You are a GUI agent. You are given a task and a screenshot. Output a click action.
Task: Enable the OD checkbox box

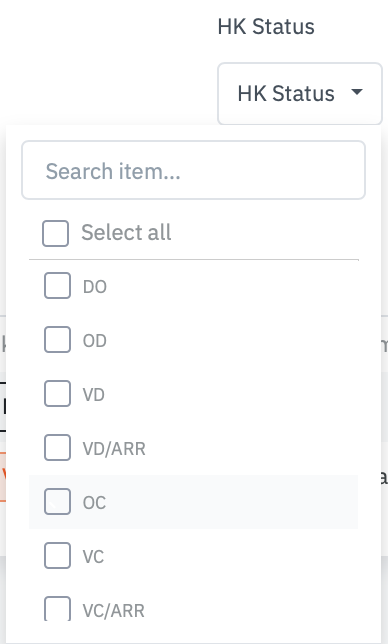(57, 340)
